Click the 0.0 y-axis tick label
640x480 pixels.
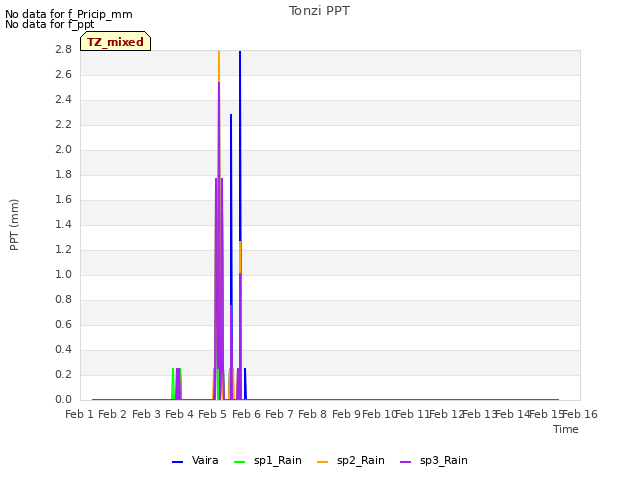[x=63, y=399]
